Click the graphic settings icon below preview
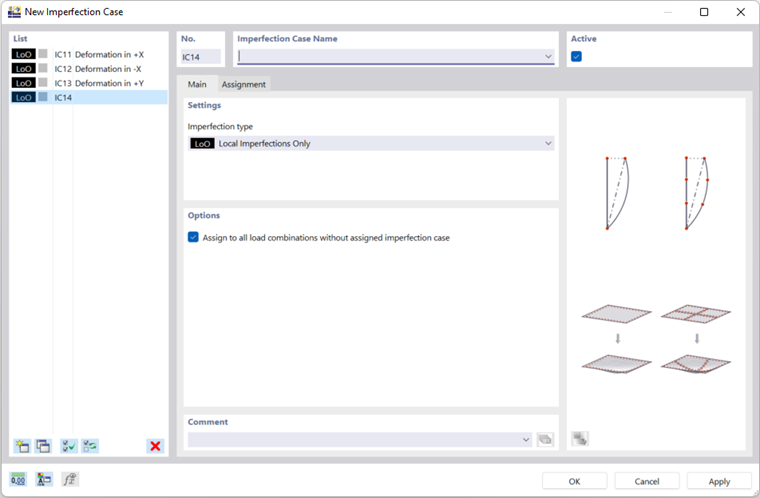 [580, 439]
